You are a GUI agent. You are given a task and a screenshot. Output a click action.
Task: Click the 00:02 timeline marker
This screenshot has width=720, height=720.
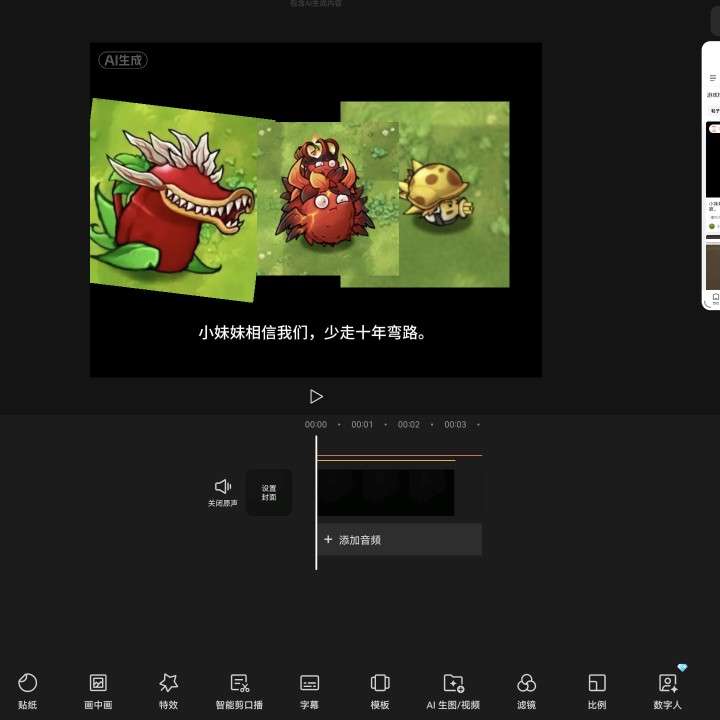point(409,425)
